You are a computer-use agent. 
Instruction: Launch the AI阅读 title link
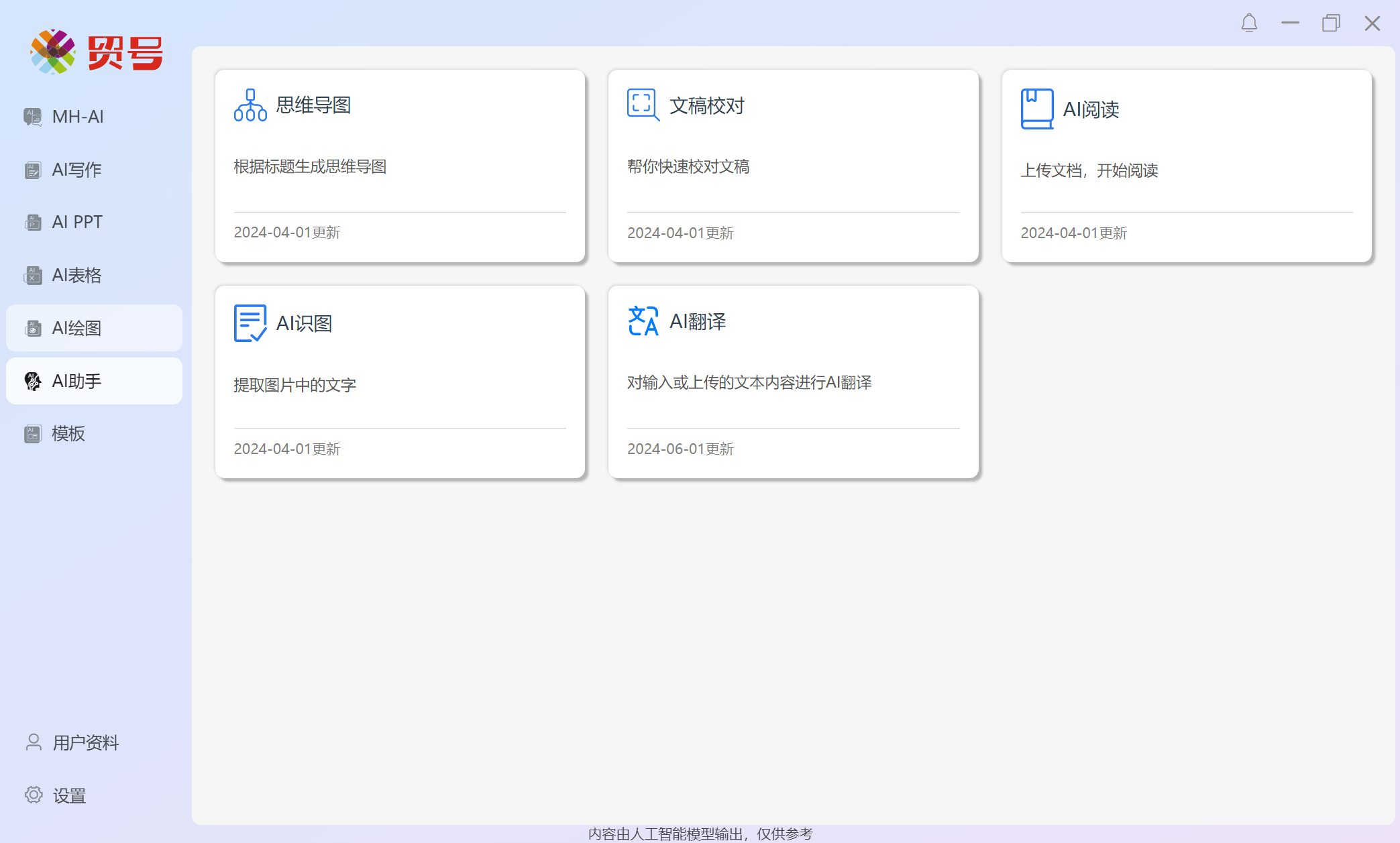(1091, 109)
